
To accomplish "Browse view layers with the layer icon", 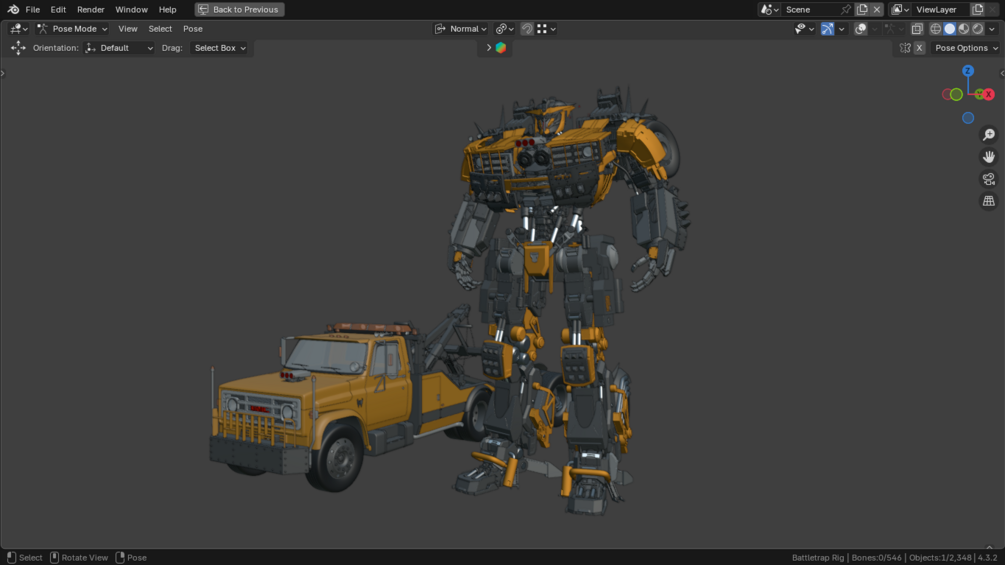I will 900,10.
